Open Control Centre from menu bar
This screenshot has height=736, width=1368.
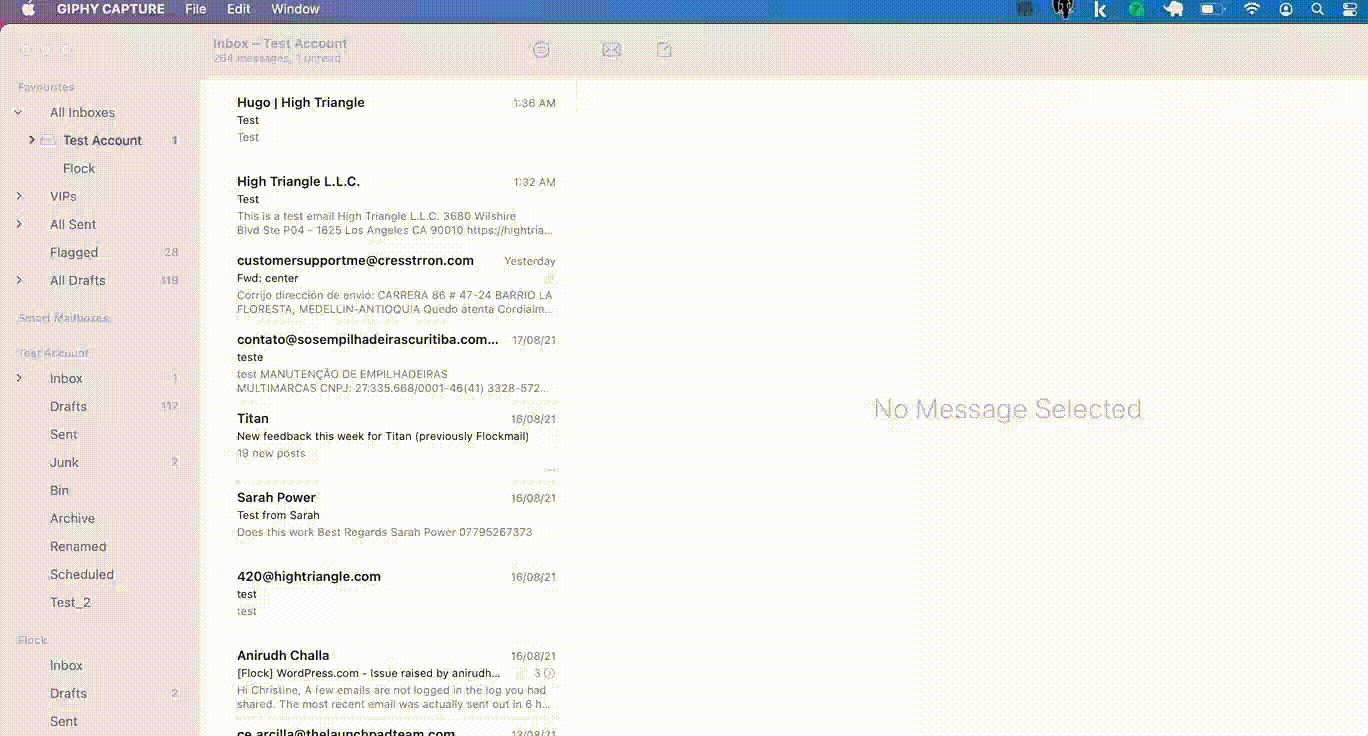(1349, 9)
